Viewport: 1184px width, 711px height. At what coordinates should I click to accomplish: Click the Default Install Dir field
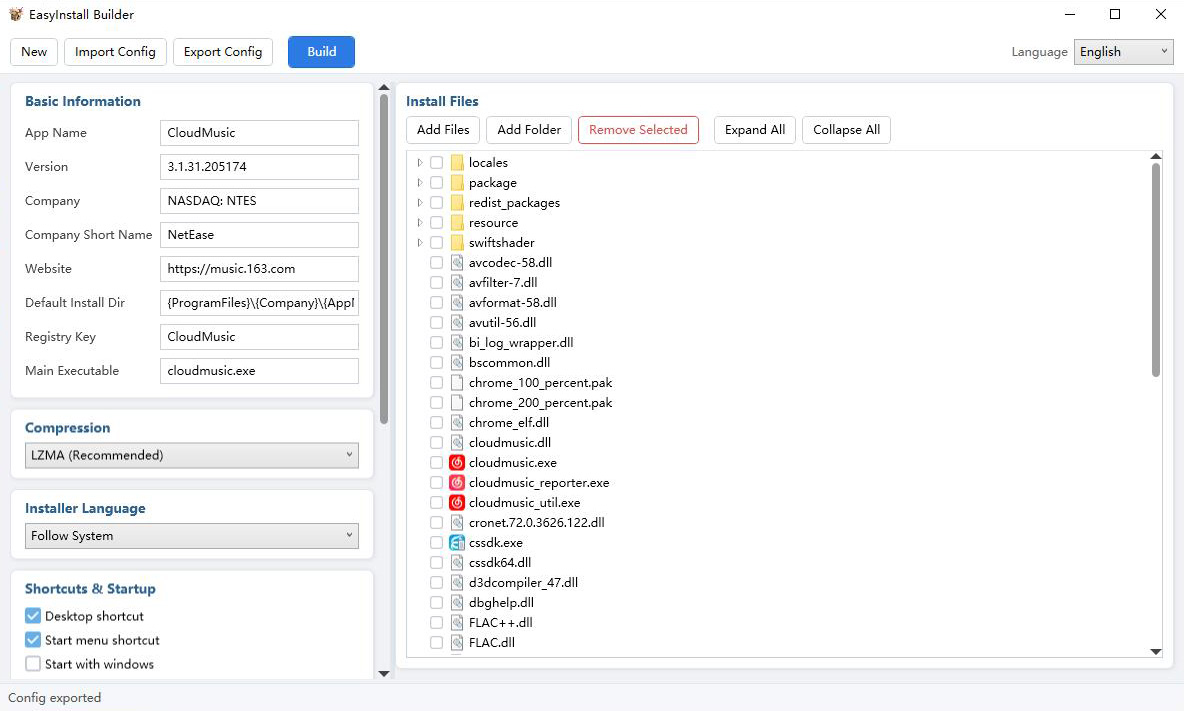(x=259, y=303)
